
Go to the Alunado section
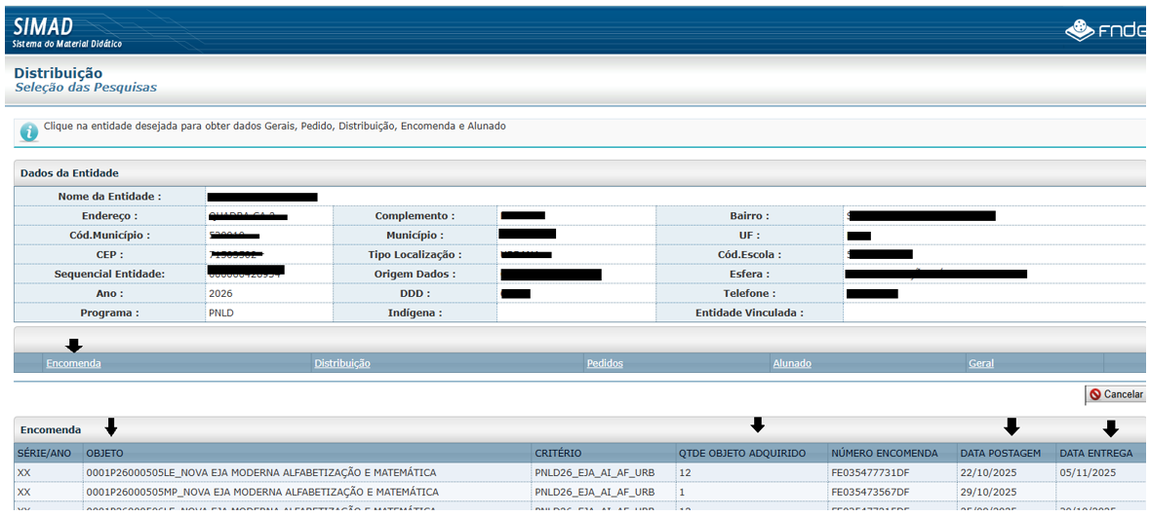[x=792, y=363]
